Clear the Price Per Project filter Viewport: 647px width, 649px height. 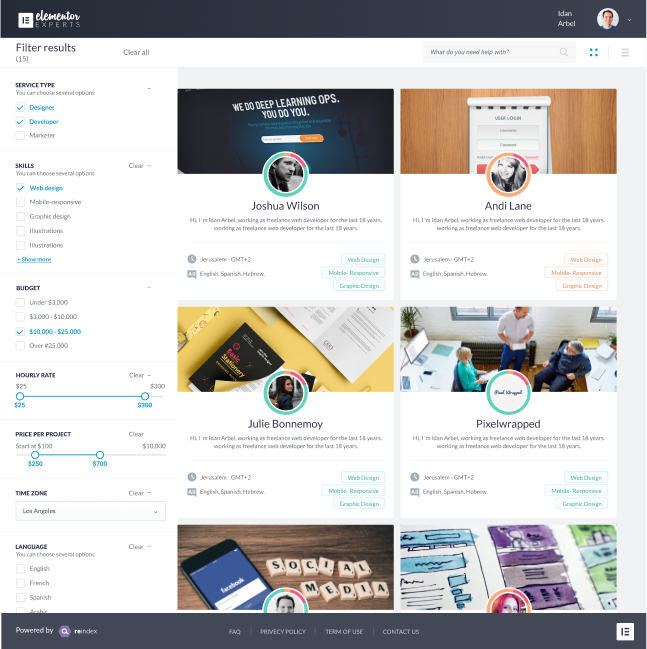(136, 434)
